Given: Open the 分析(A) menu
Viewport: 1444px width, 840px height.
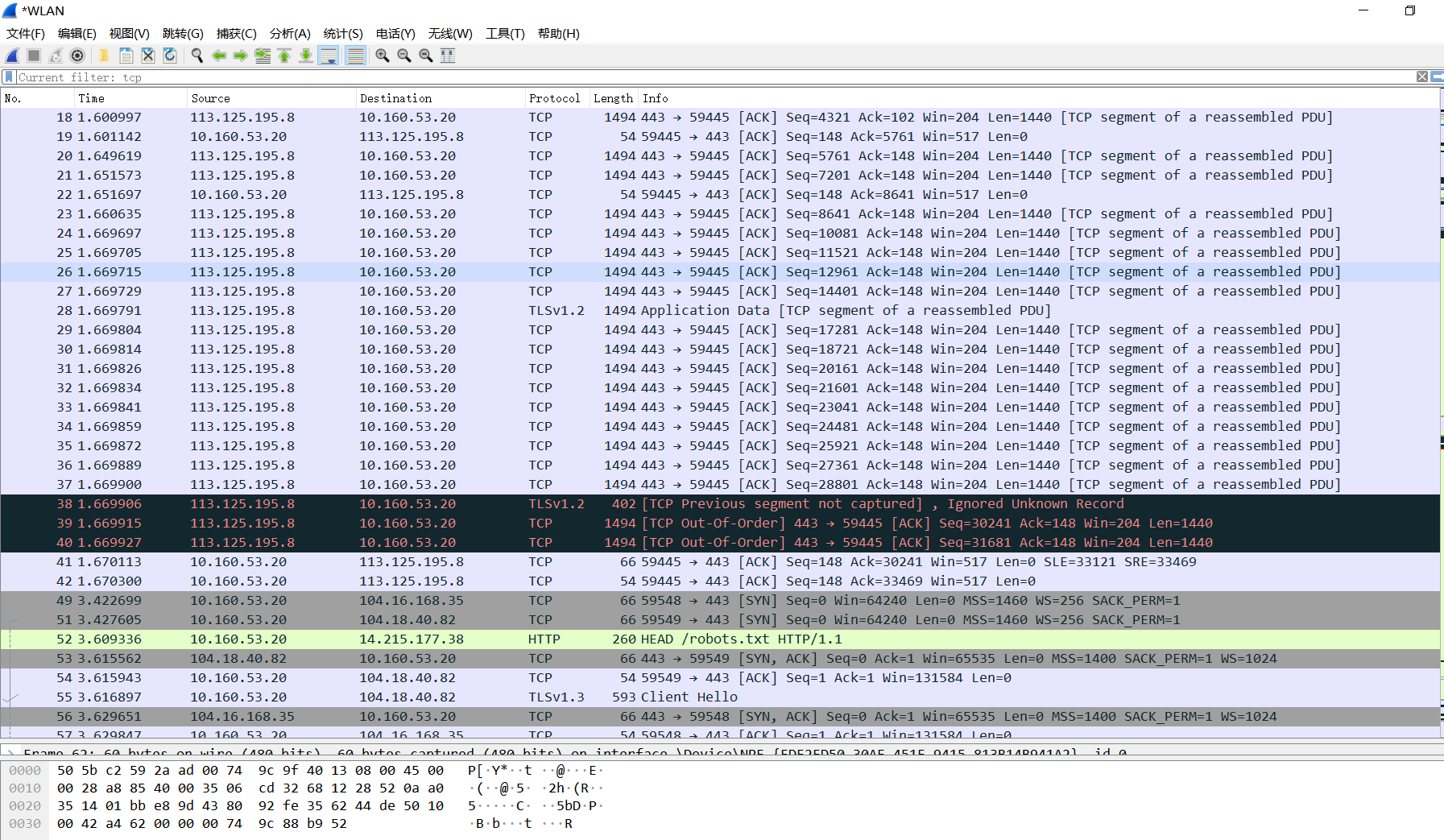Looking at the screenshot, I should click(290, 33).
